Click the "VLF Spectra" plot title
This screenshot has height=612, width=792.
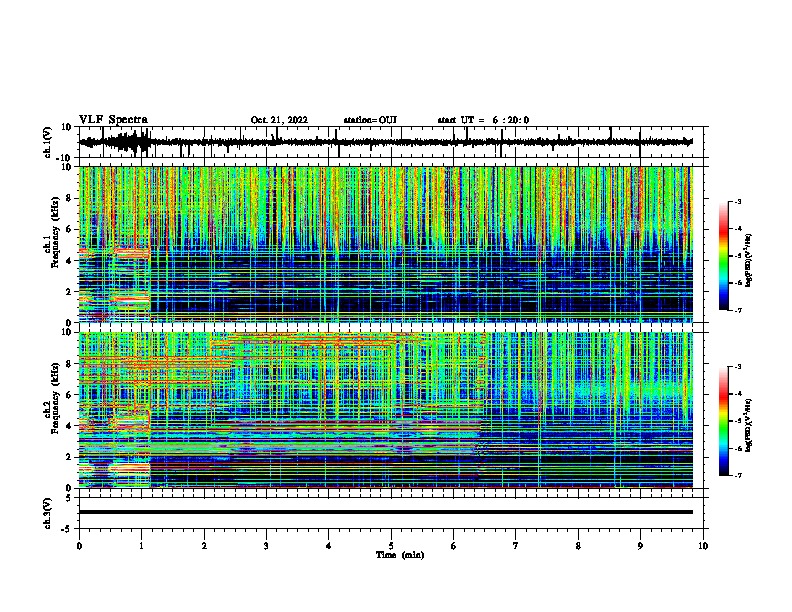(113, 120)
